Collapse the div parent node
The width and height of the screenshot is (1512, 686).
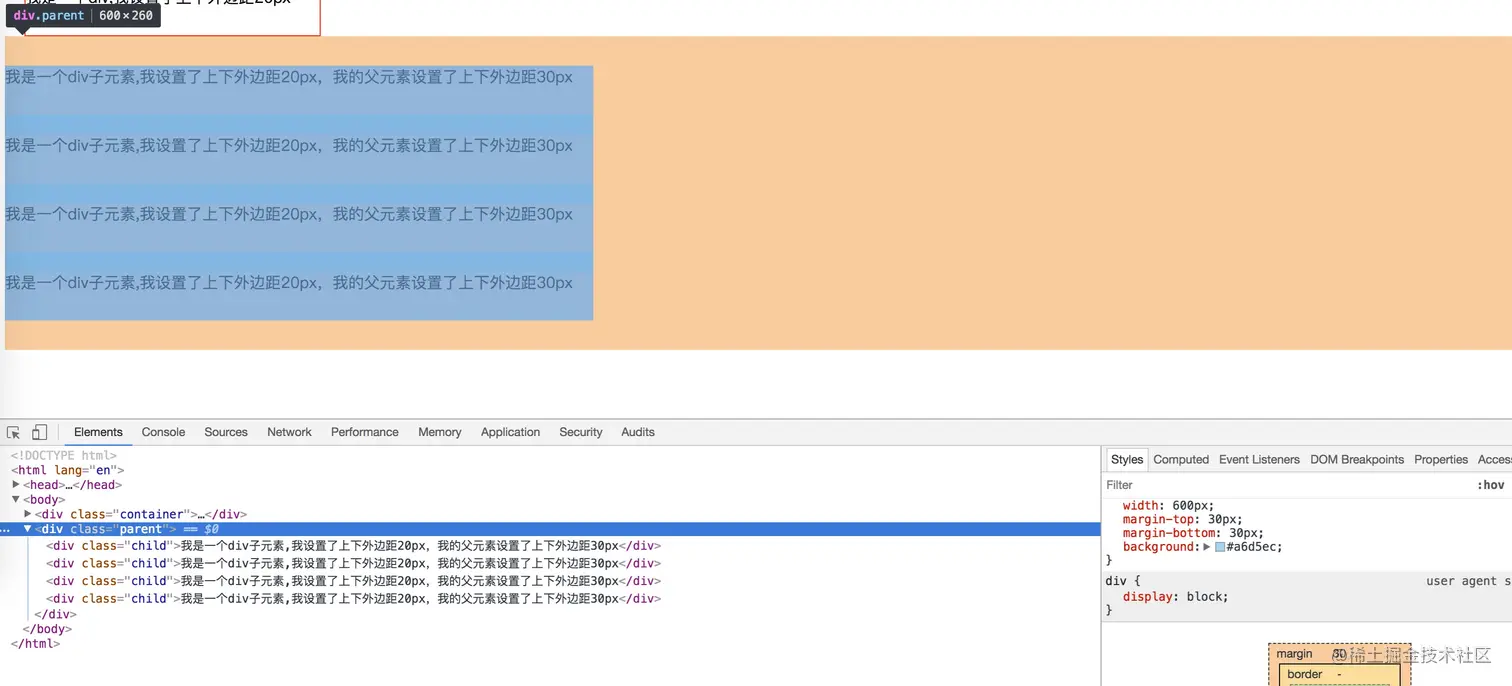pos(28,529)
